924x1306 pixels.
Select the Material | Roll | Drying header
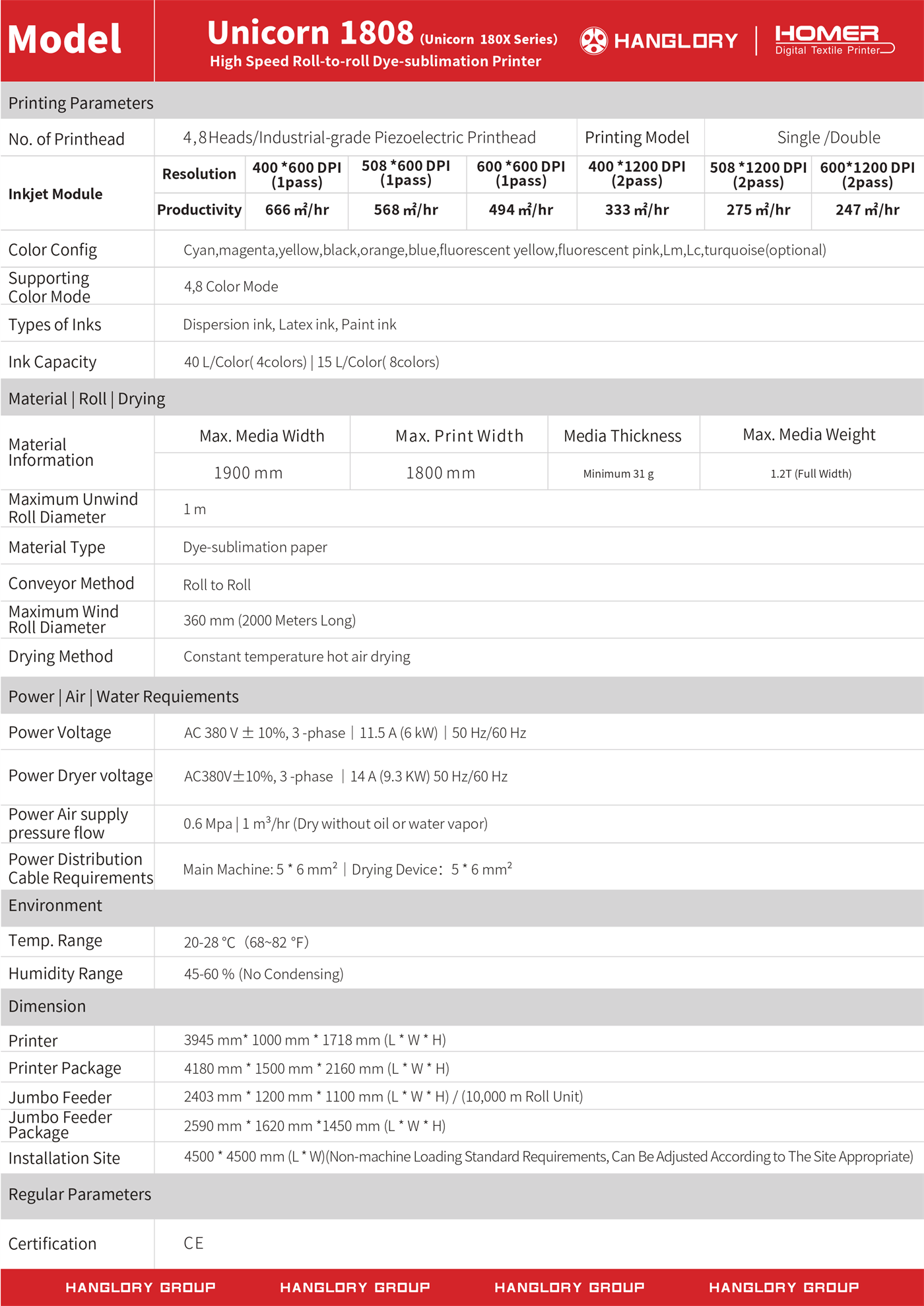[86, 399]
